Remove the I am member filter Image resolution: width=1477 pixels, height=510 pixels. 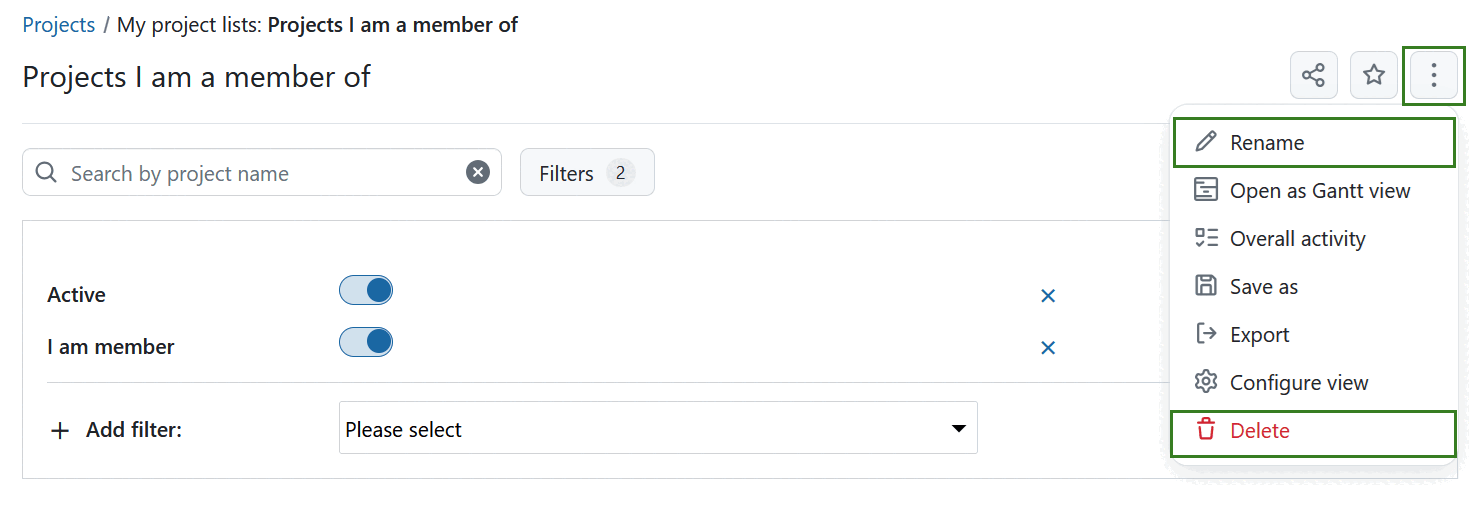[1048, 348]
